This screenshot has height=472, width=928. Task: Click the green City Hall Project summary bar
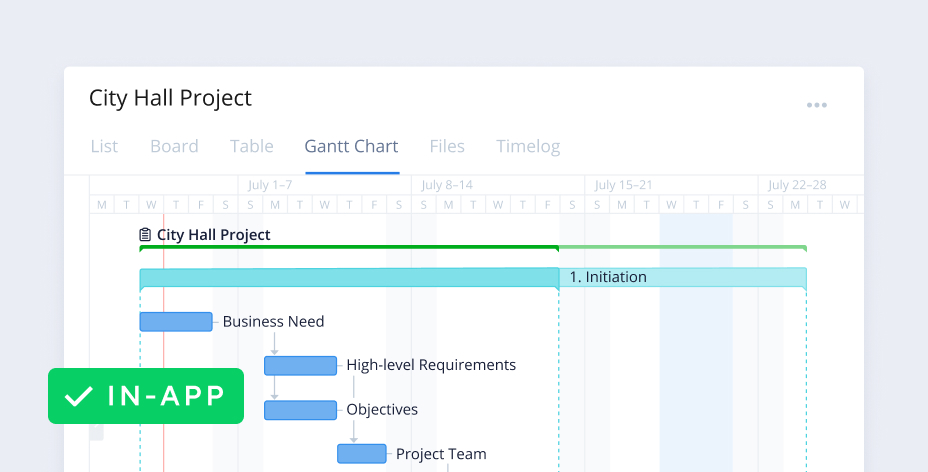[x=472, y=248]
